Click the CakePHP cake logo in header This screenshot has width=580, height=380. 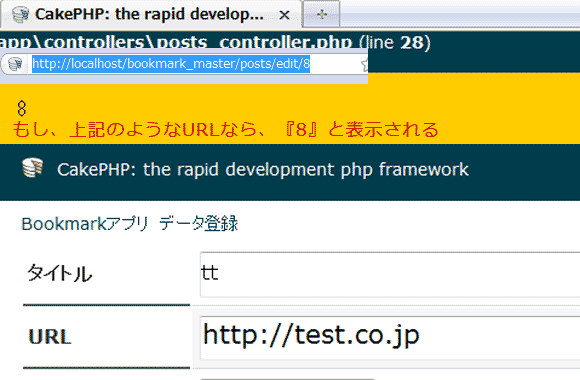(33, 168)
